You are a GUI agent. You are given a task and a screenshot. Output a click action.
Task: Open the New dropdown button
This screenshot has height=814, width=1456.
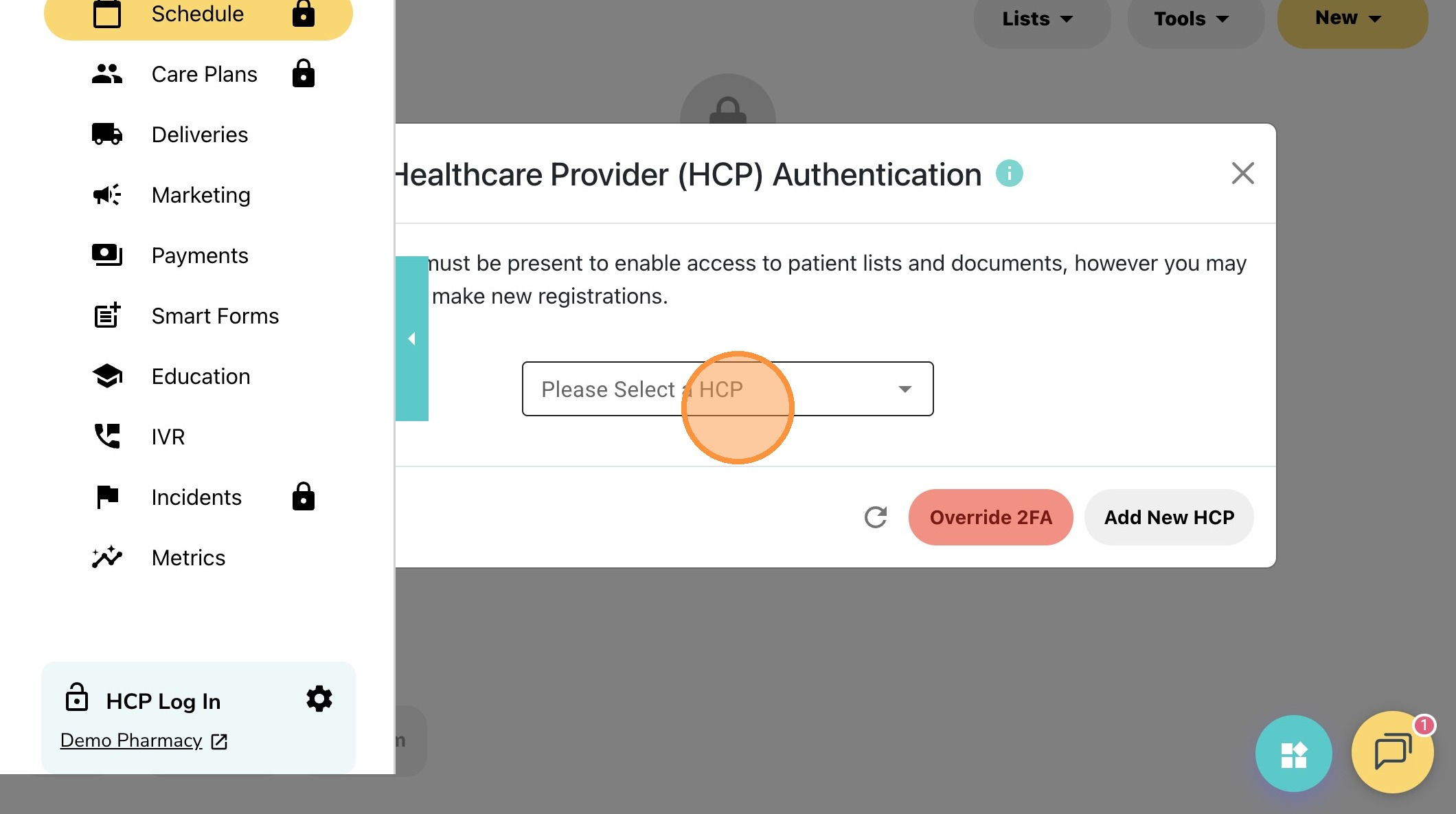tap(1348, 18)
